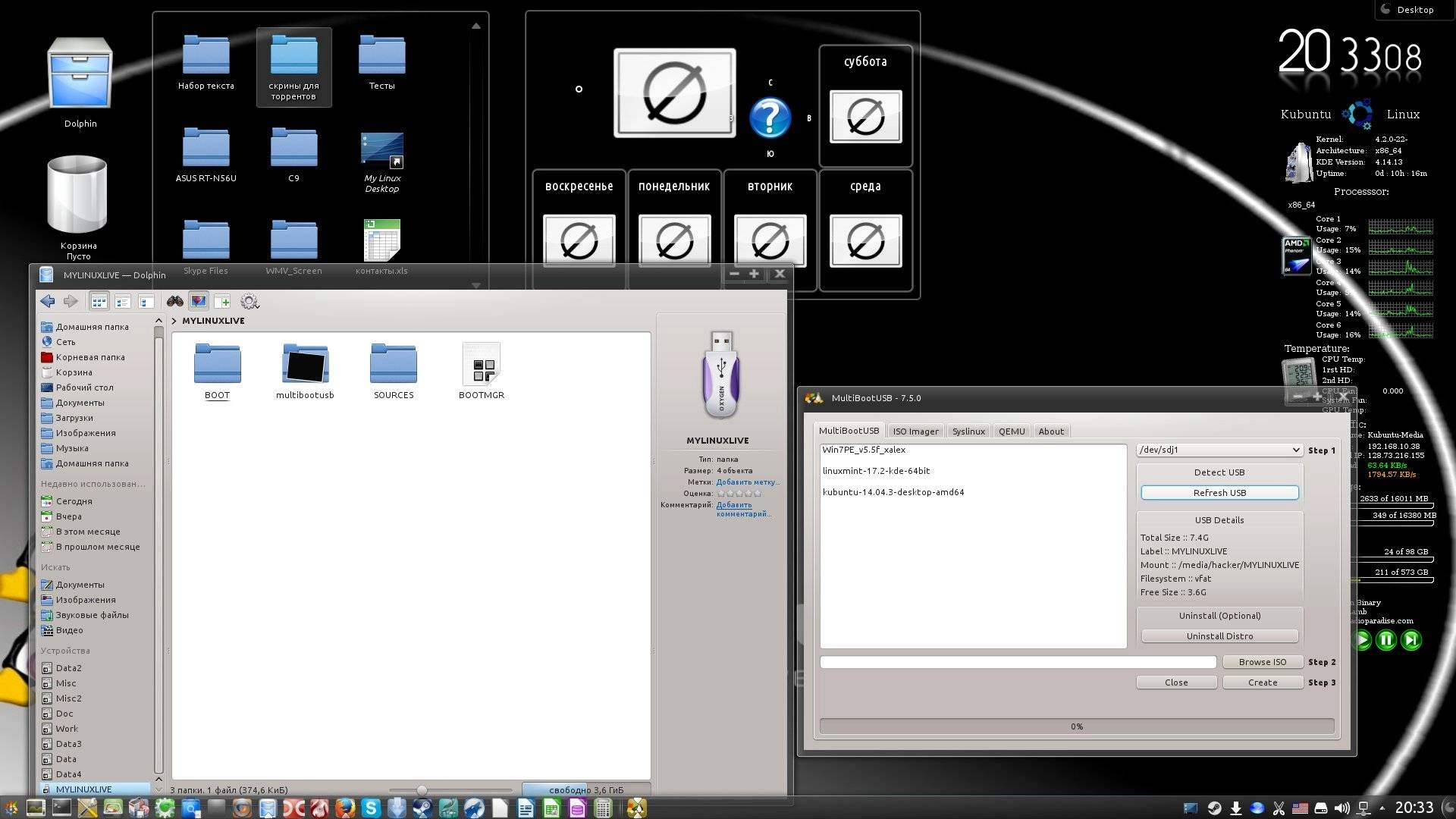
Task: Go back in Dolphin using the back arrow
Action: (48, 302)
